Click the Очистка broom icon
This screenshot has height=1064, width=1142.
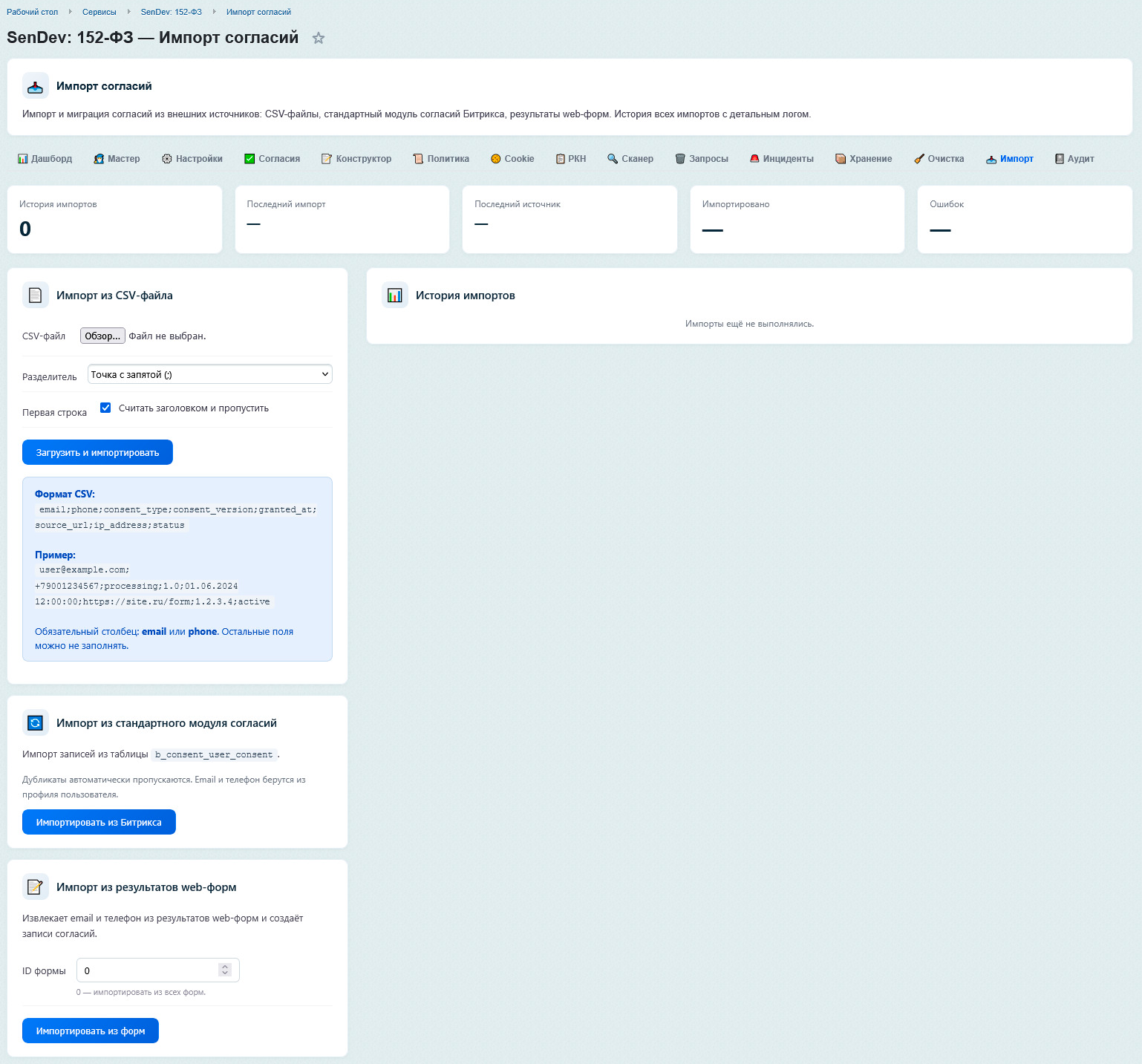point(919,159)
